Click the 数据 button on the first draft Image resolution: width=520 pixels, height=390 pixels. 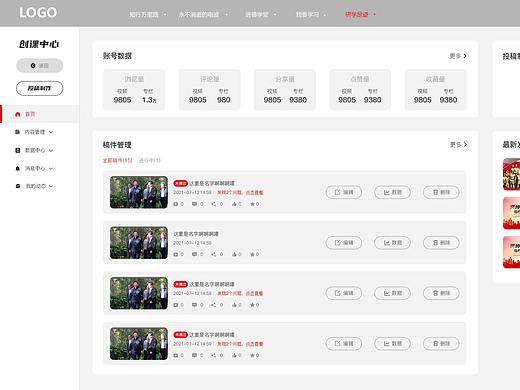(392, 192)
